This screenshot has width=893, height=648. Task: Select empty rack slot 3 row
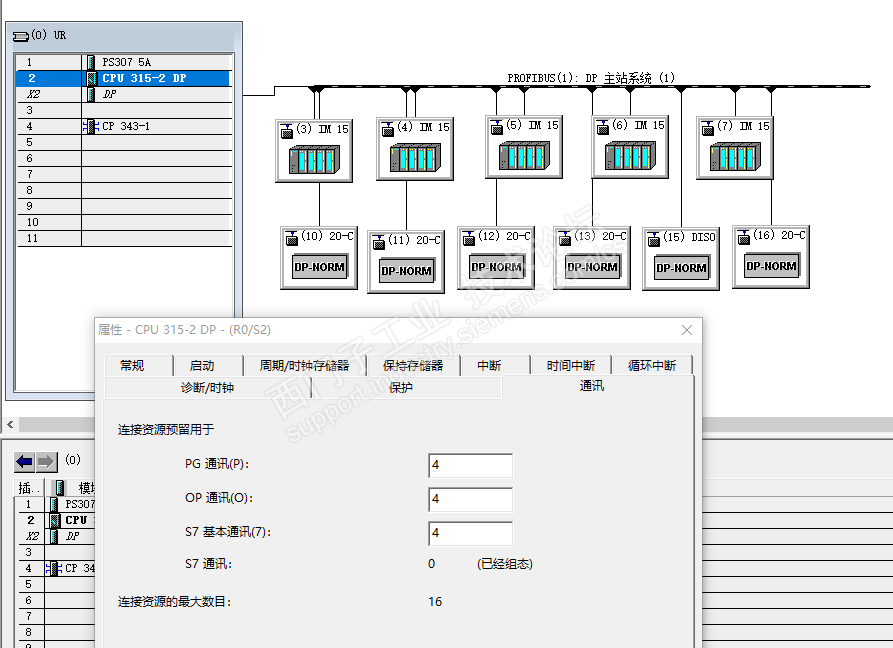pos(124,110)
